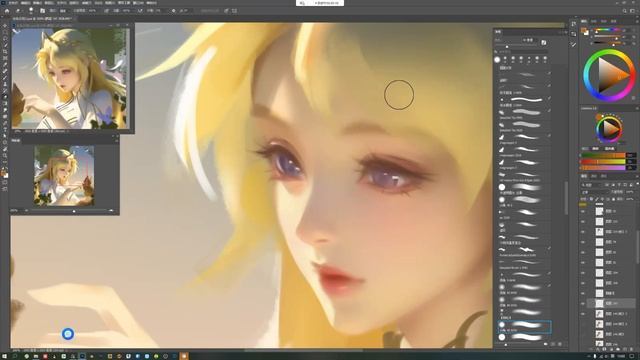Open the layer fill dropdown
Viewport: 640px width, 360px height.
[x=630, y=199]
